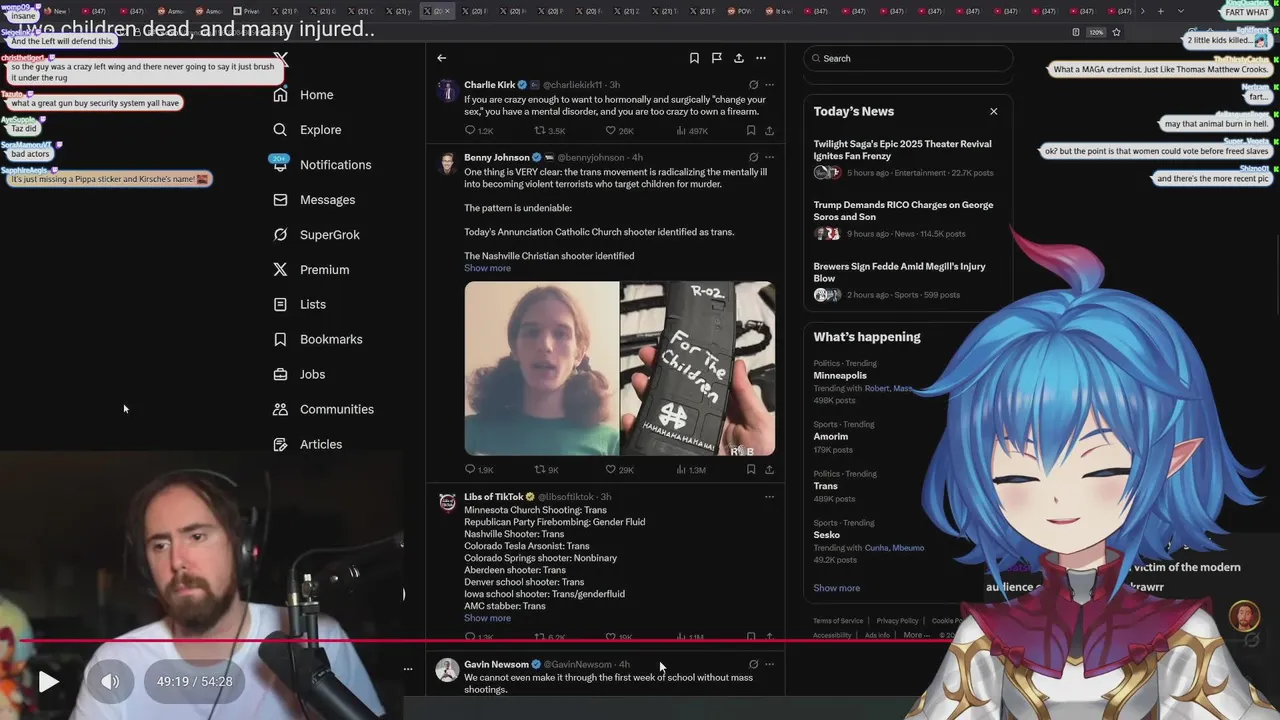
Task: Click the X logo above Home
Action: coord(281,60)
